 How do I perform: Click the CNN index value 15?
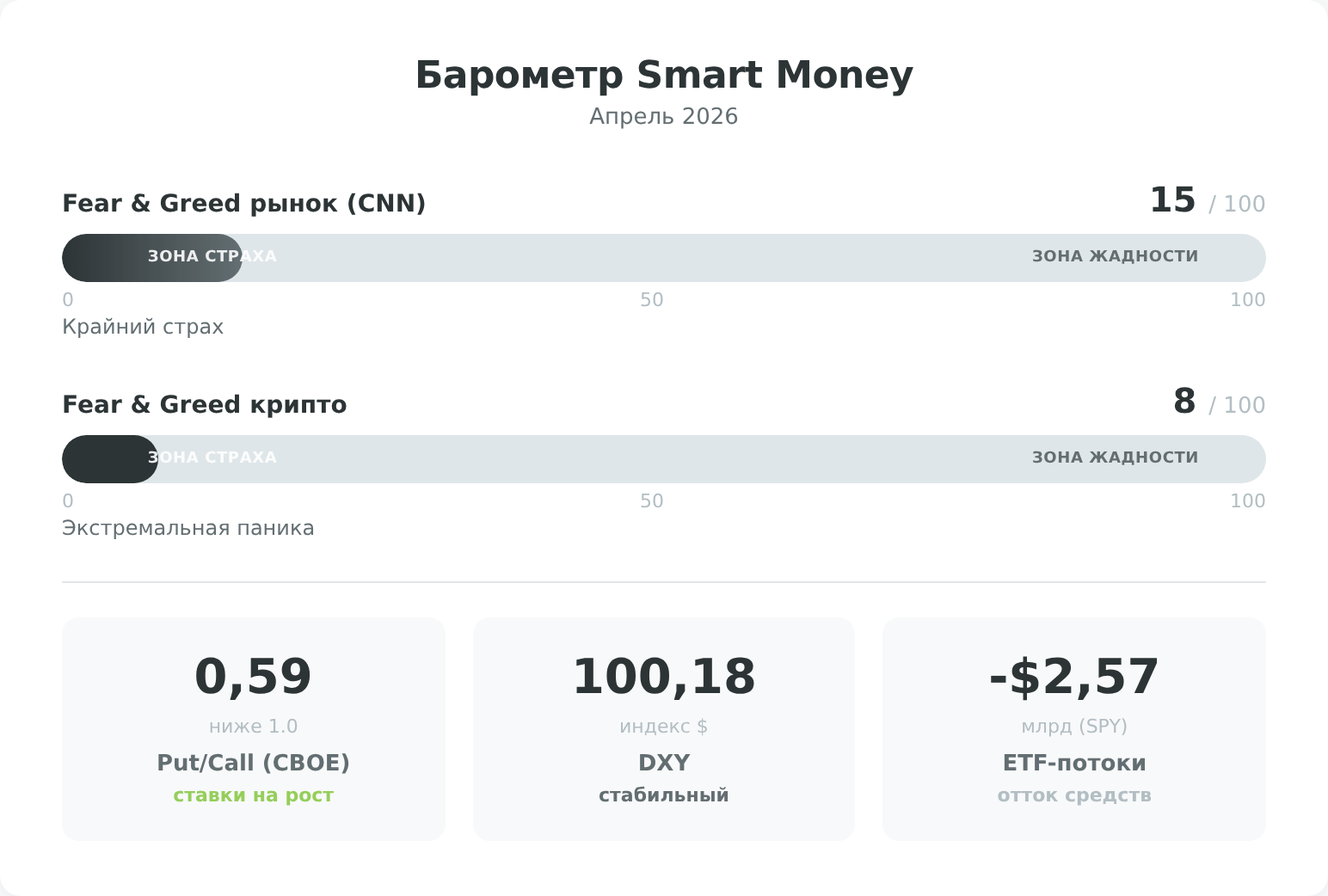click(x=1172, y=201)
